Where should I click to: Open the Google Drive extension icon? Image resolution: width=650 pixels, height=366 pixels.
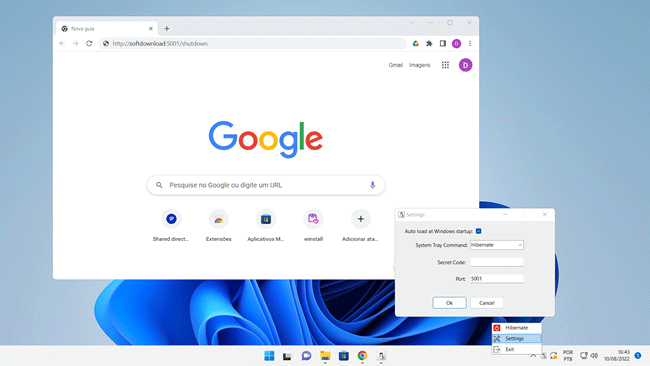pyautogui.click(x=415, y=43)
